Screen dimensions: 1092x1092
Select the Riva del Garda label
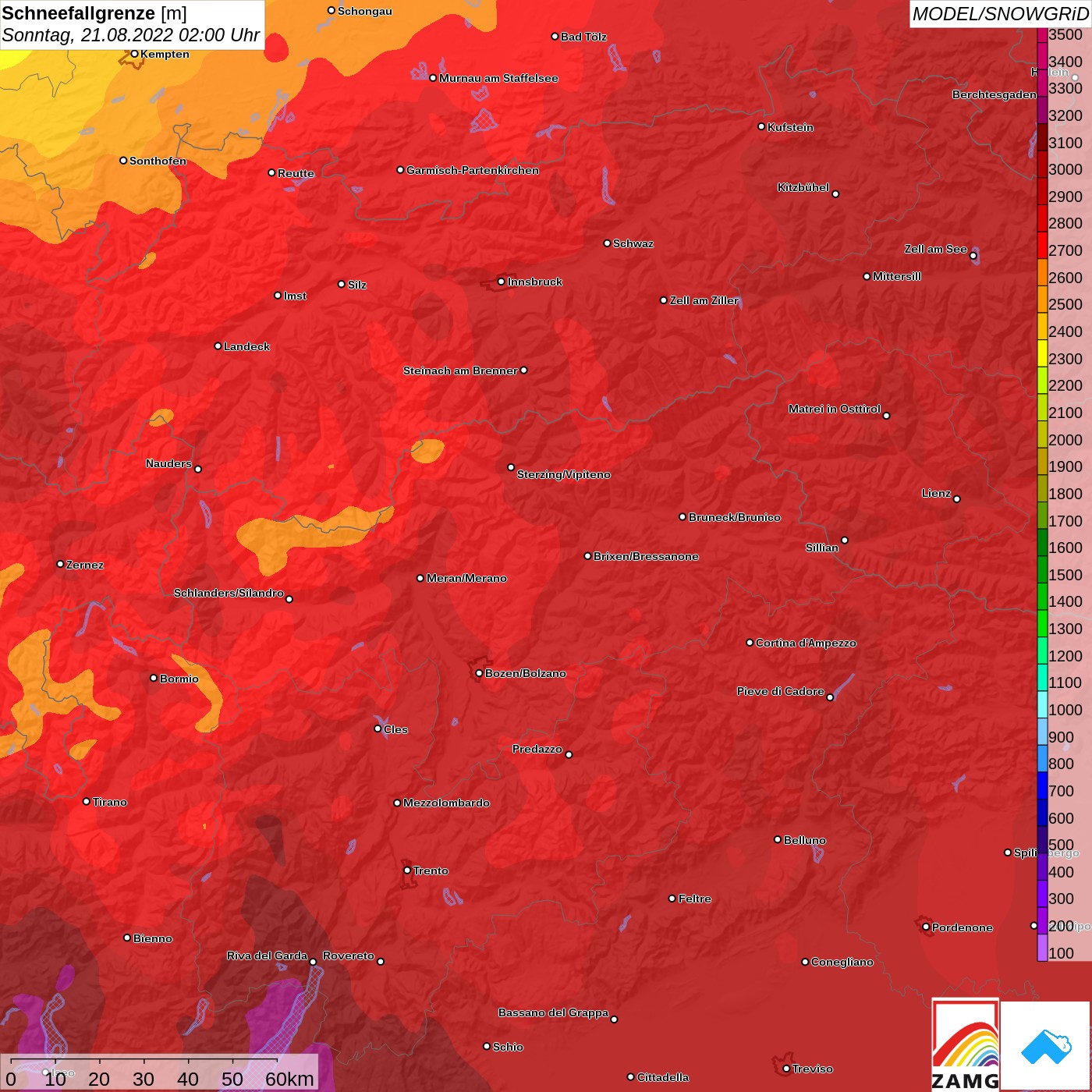pyautogui.click(x=267, y=955)
